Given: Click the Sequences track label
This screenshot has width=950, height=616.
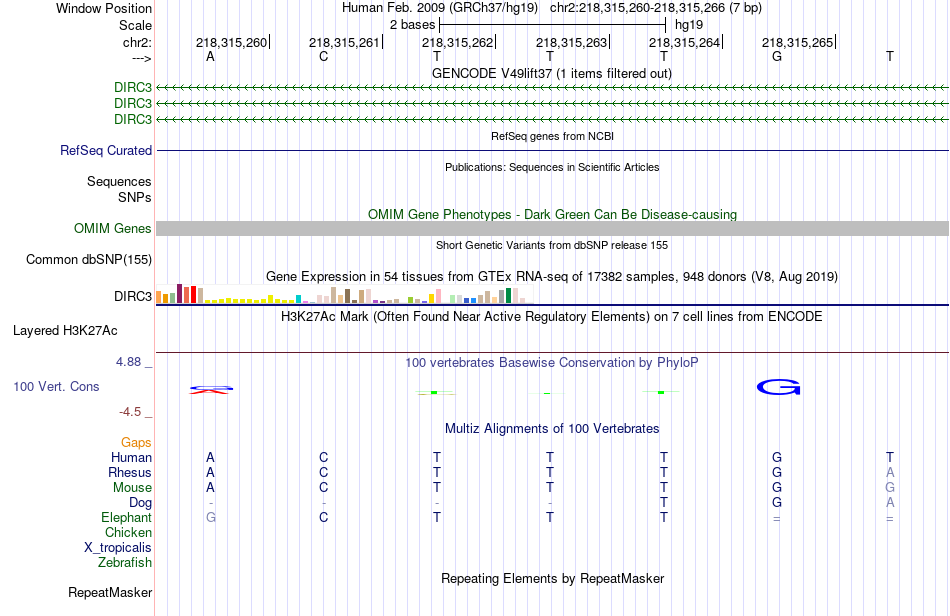Looking at the screenshot, I should (x=119, y=181).
